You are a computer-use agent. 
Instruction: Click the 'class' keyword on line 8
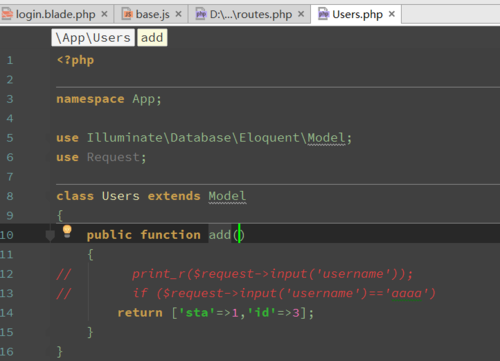(75, 196)
